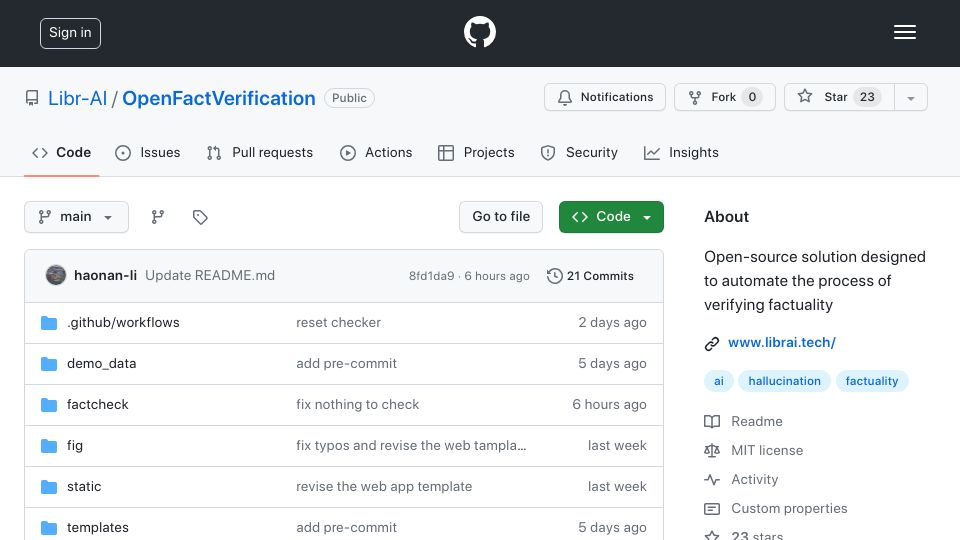View tags via the tag icon
The height and width of the screenshot is (540, 960).
click(200, 217)
